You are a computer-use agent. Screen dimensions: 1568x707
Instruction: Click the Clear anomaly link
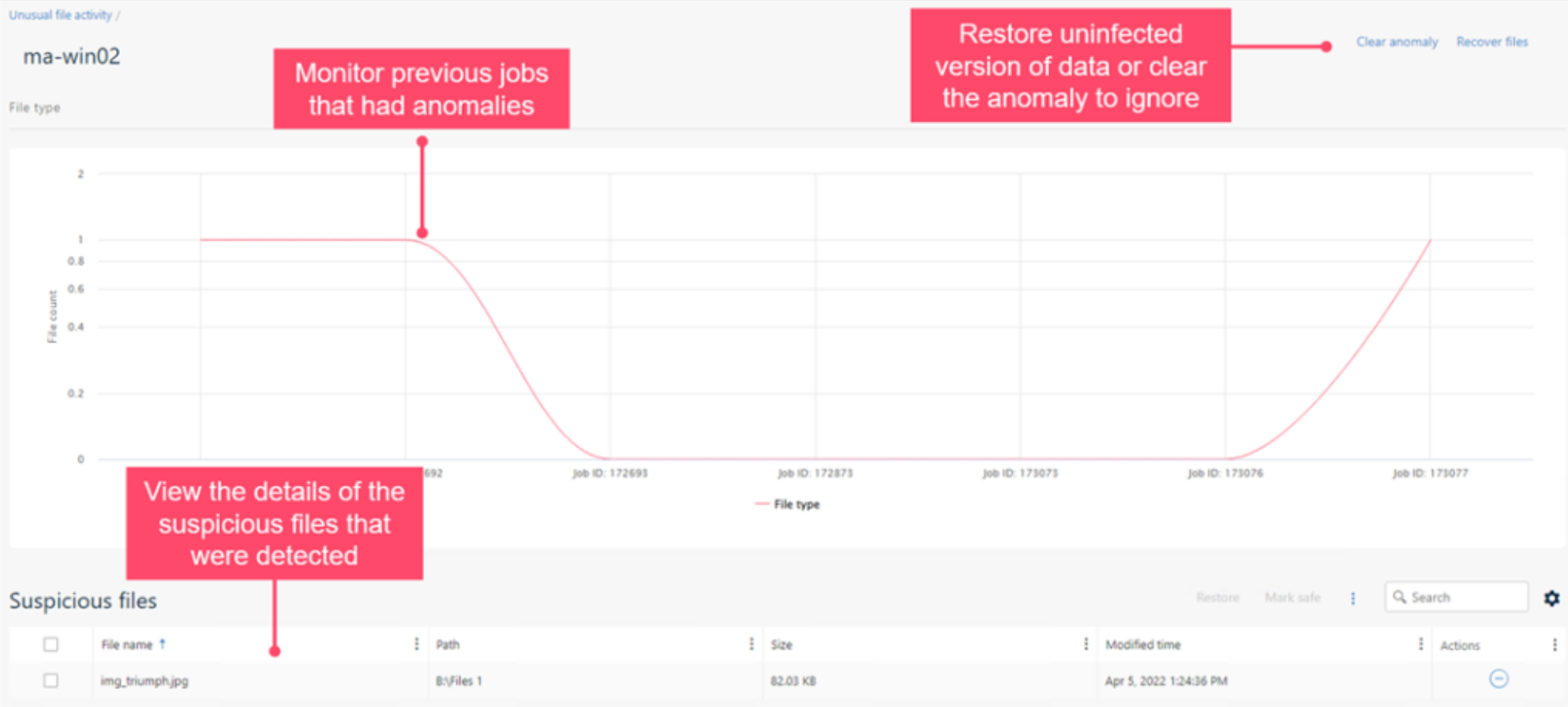(1397, 42)
